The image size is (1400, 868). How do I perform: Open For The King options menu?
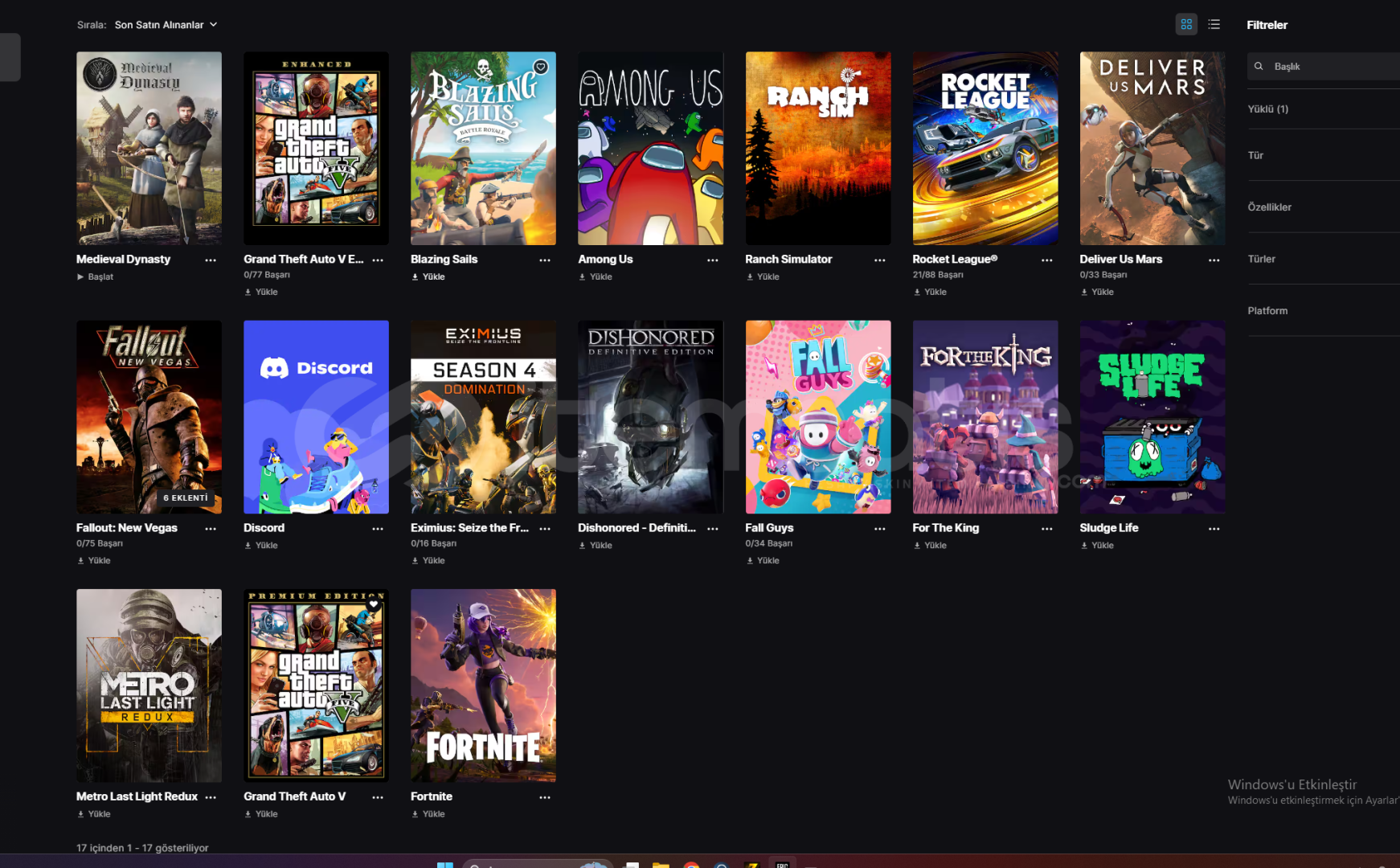coord(1047,529)
